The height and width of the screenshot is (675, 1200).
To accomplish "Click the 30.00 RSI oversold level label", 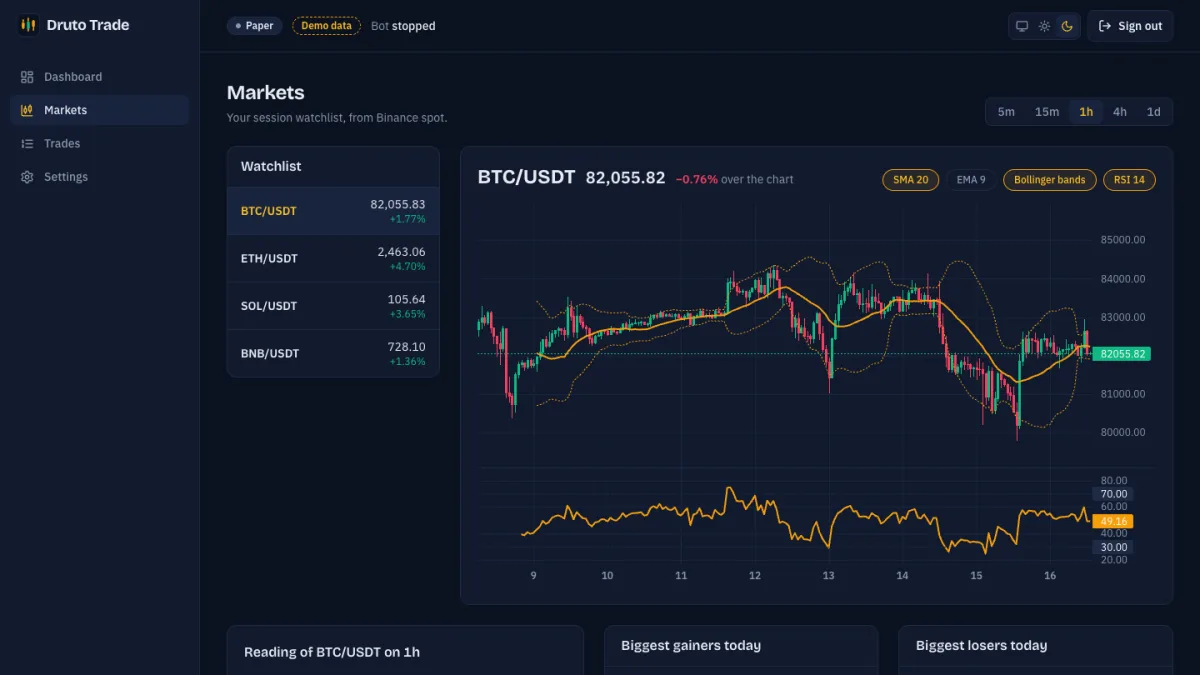I will coord(1113,547).
